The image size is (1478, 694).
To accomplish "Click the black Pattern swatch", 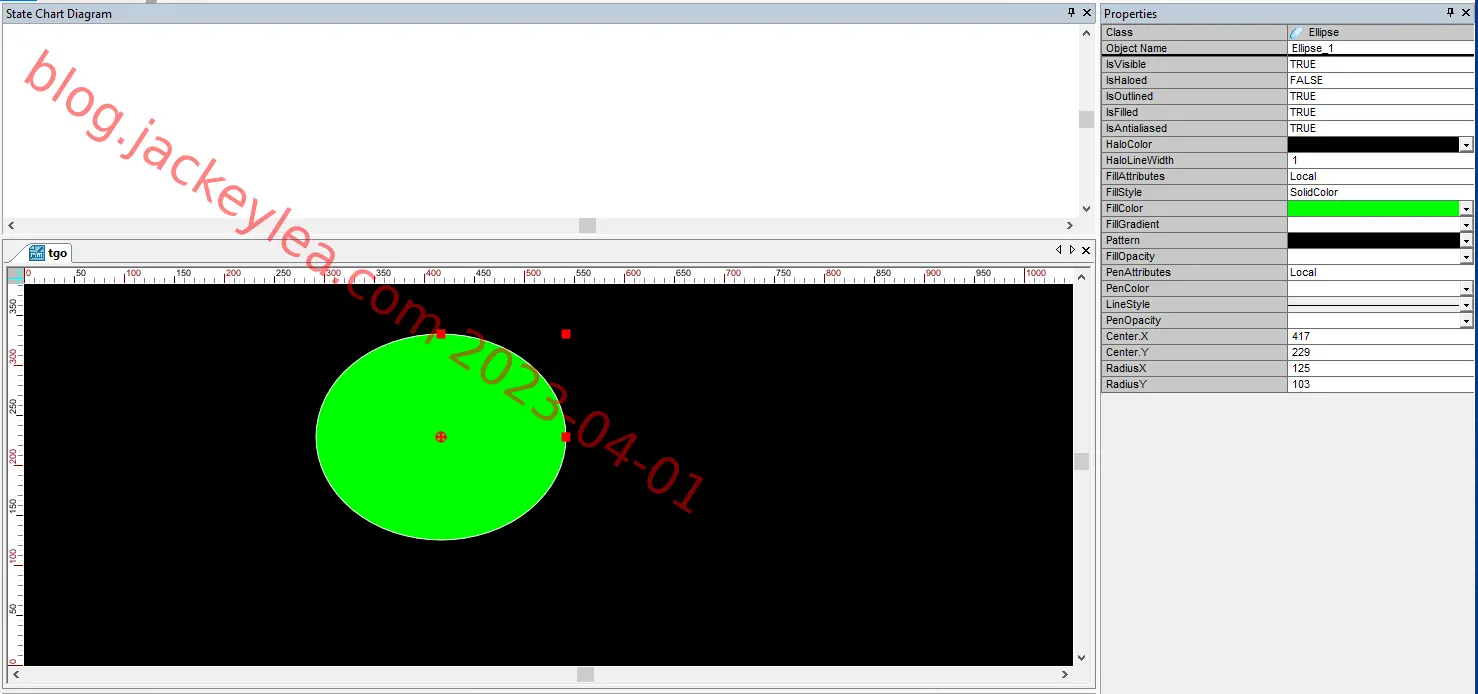I will coord(1373,241).
